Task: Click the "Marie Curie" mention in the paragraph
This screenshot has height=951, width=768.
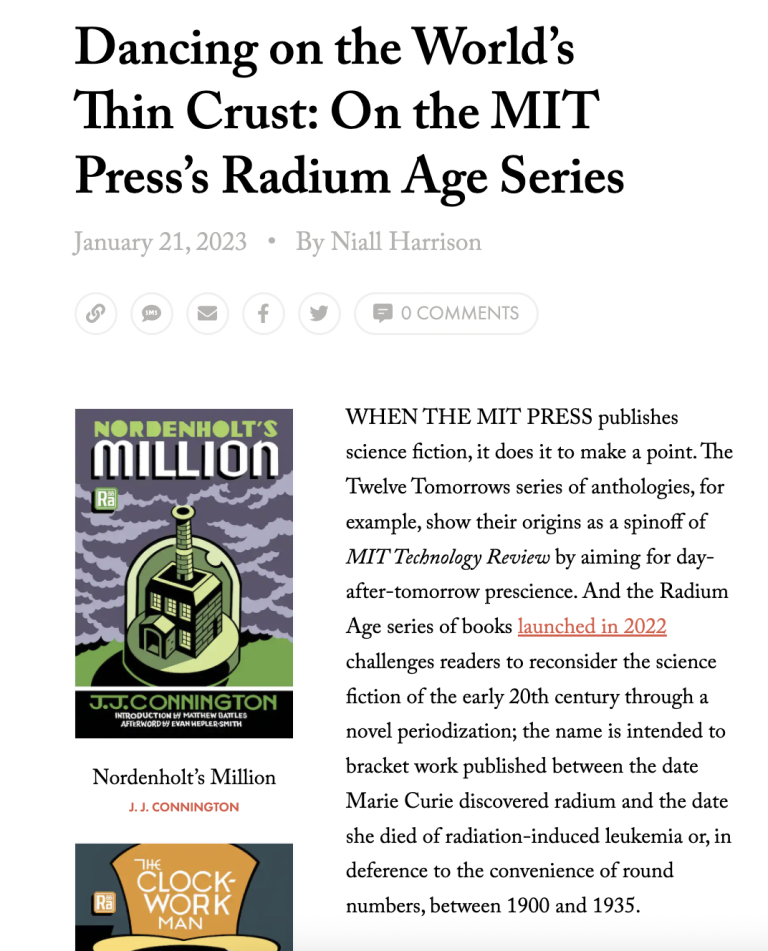Action: [402, 802]
